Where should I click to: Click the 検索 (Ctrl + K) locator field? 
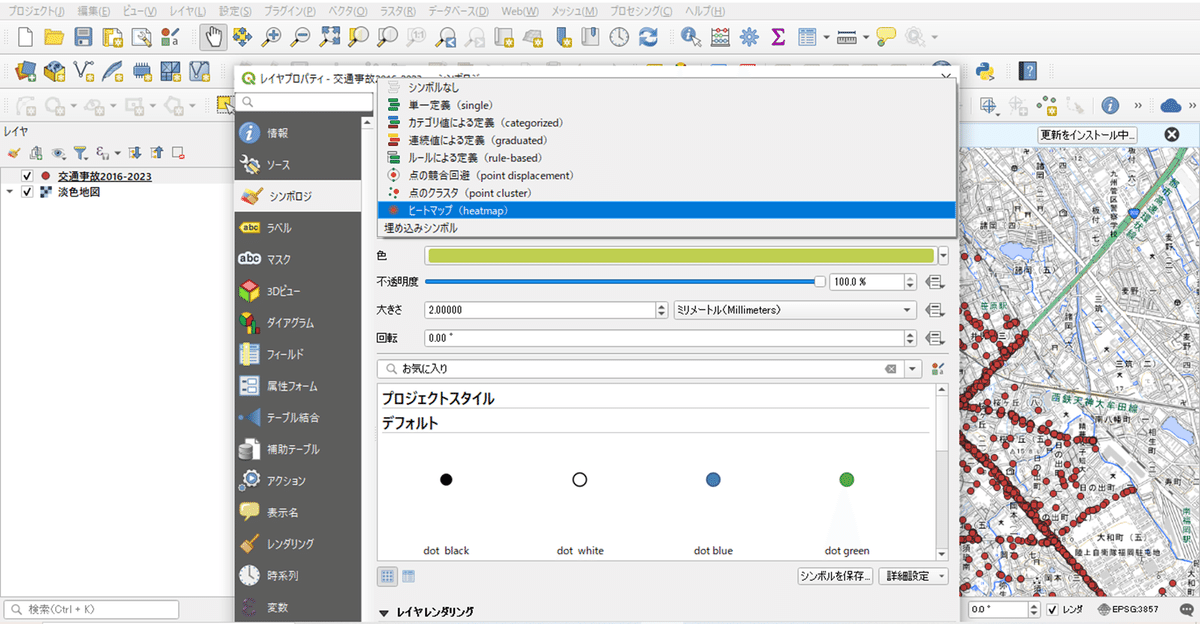tap(92, 609)
